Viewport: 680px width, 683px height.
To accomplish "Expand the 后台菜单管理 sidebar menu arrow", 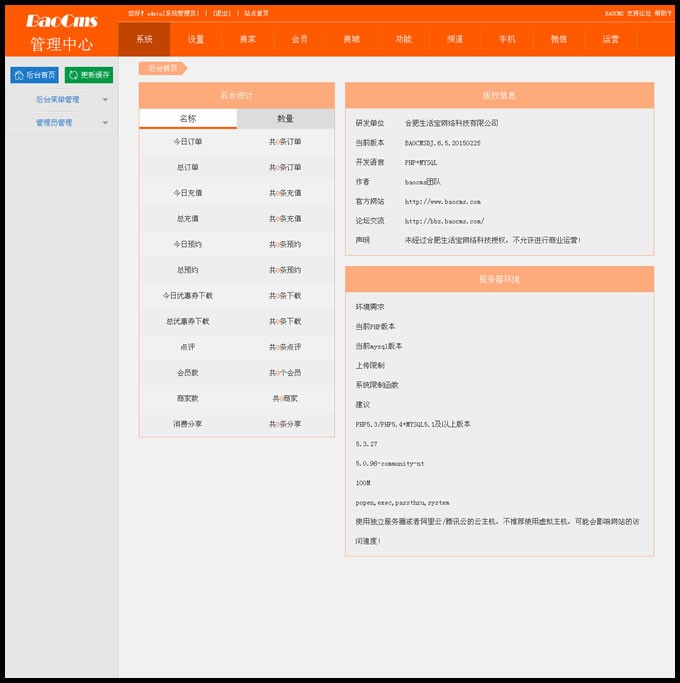I will tap(105, 100).
